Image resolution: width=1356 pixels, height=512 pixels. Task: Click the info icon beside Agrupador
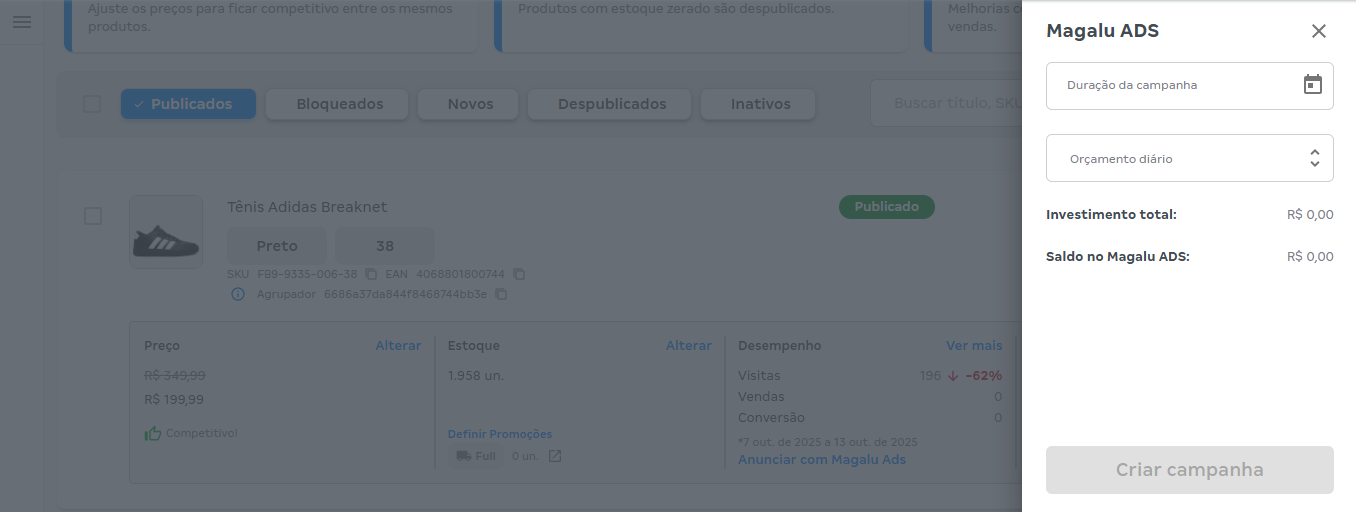(238, 294)
